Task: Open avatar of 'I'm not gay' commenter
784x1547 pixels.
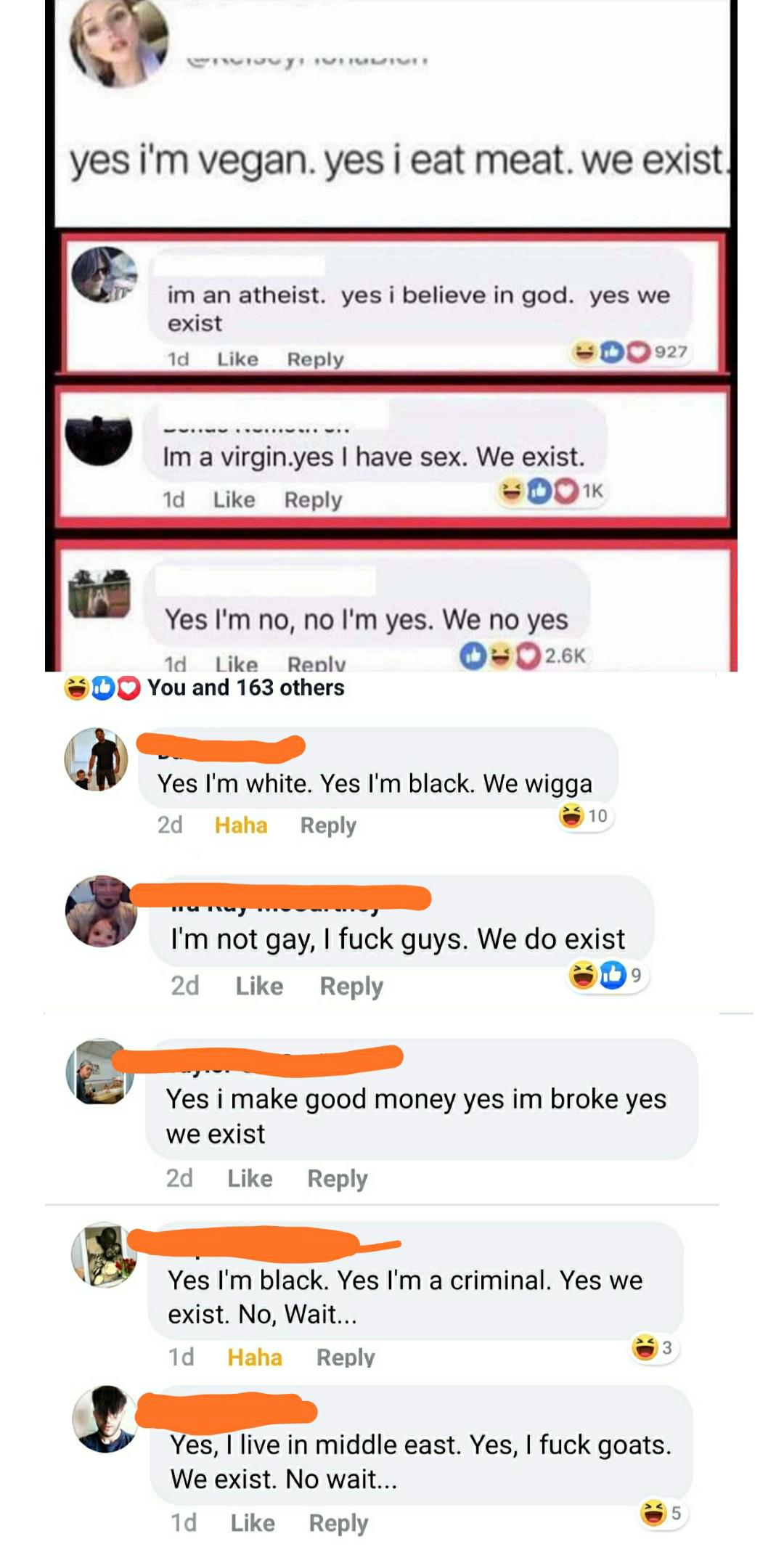Action: point(101,911)
